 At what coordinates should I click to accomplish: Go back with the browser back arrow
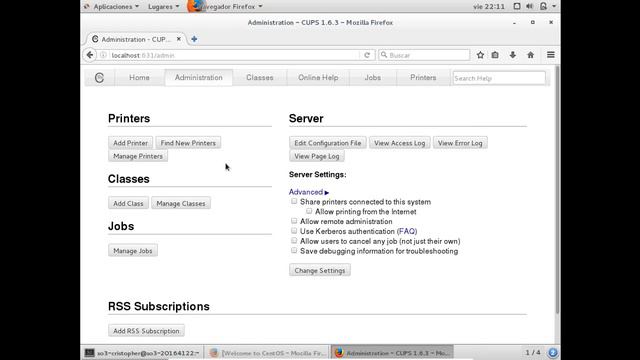click(x=90, y=55)
